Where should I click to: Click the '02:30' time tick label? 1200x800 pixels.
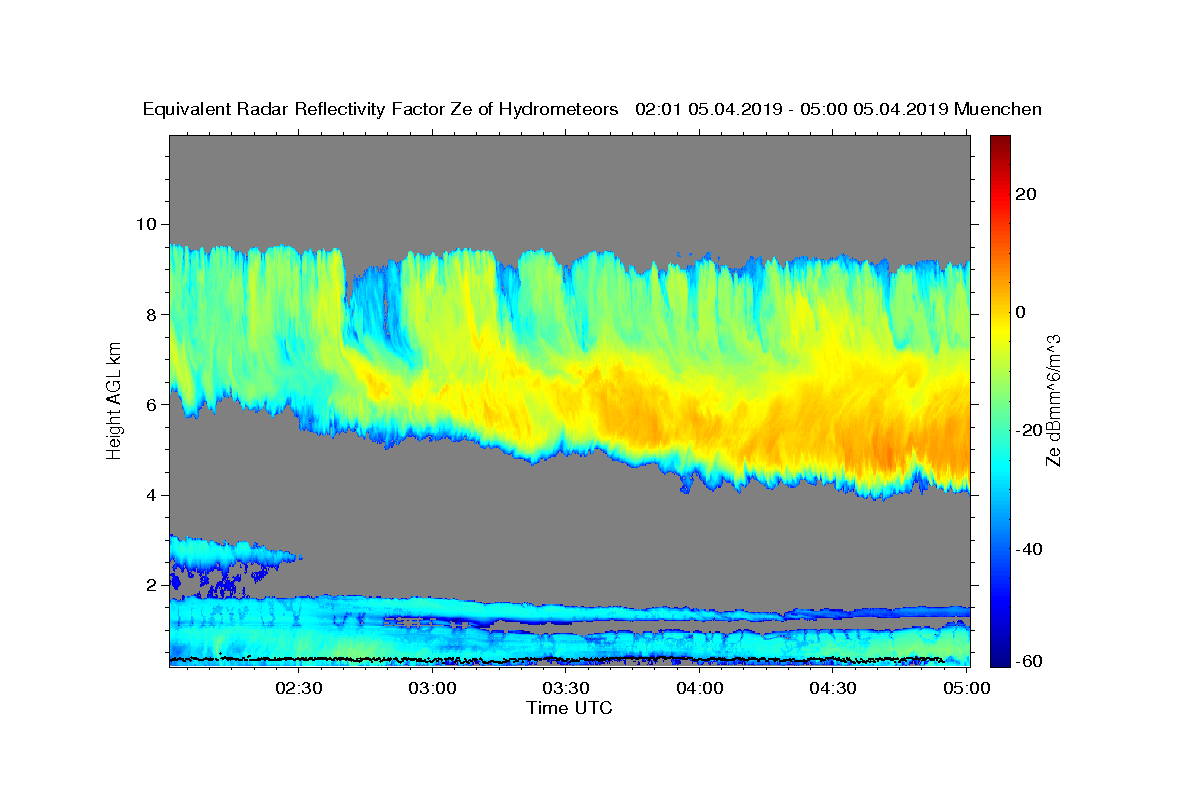pyautogui.click(x=299, y=688)
